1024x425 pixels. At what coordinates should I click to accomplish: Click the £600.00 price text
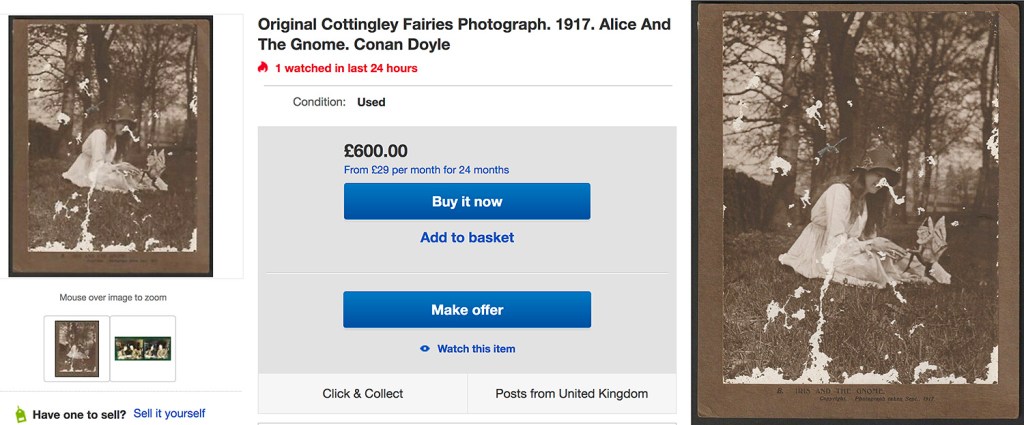point(375,151)
